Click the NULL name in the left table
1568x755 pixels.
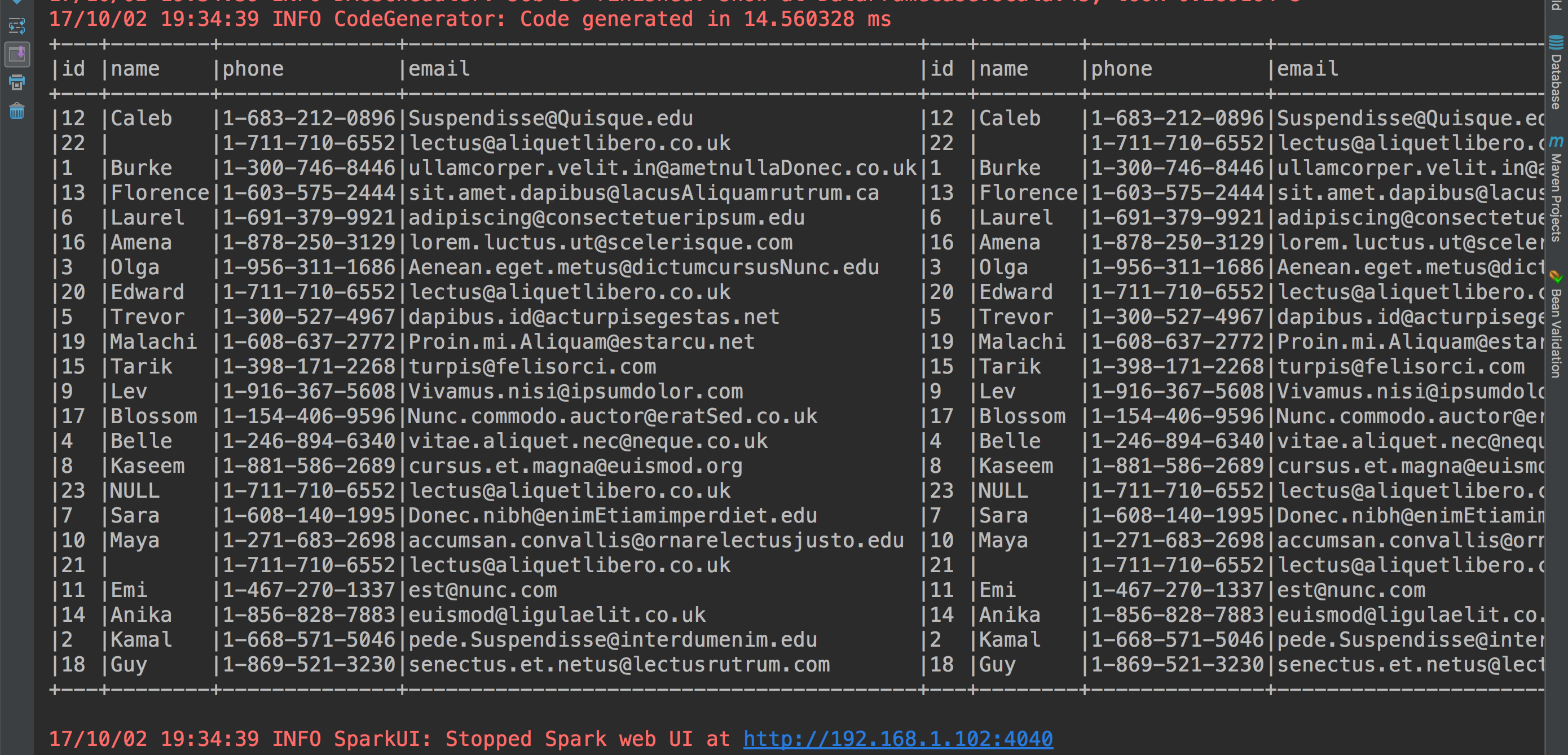coord(135,491)
